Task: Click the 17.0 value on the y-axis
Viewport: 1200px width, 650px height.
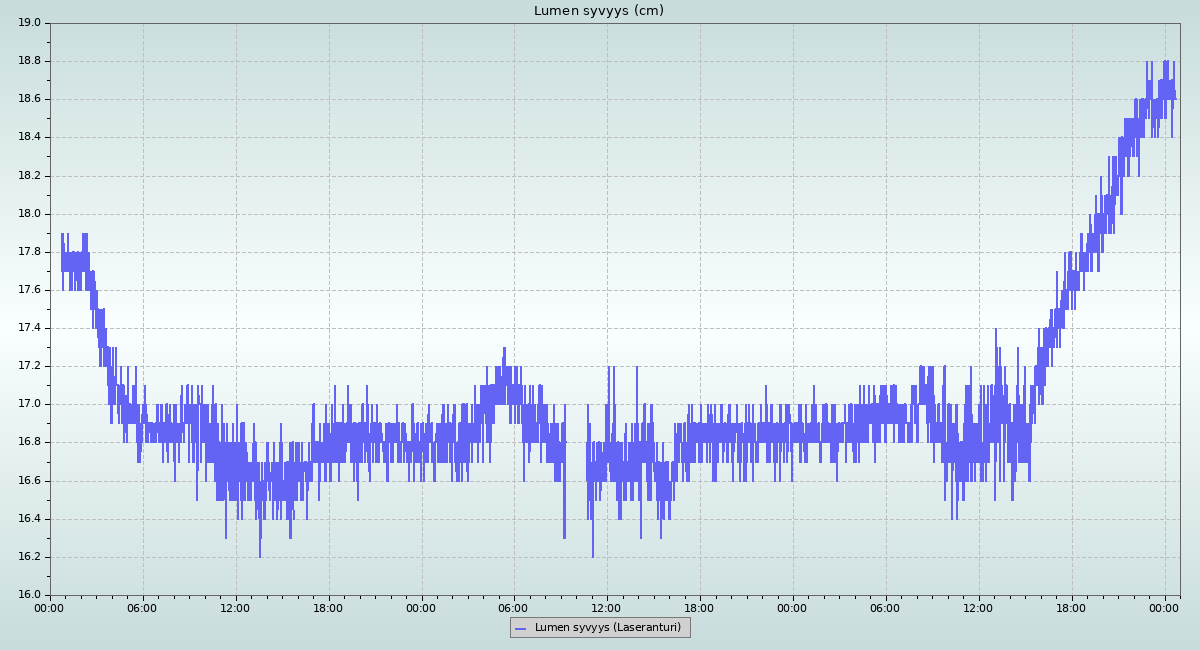Action: point(30,405)
